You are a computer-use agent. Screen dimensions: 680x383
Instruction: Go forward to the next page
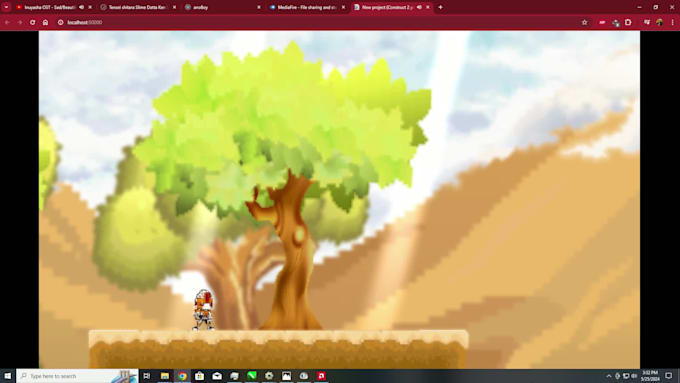pos(20,22)
